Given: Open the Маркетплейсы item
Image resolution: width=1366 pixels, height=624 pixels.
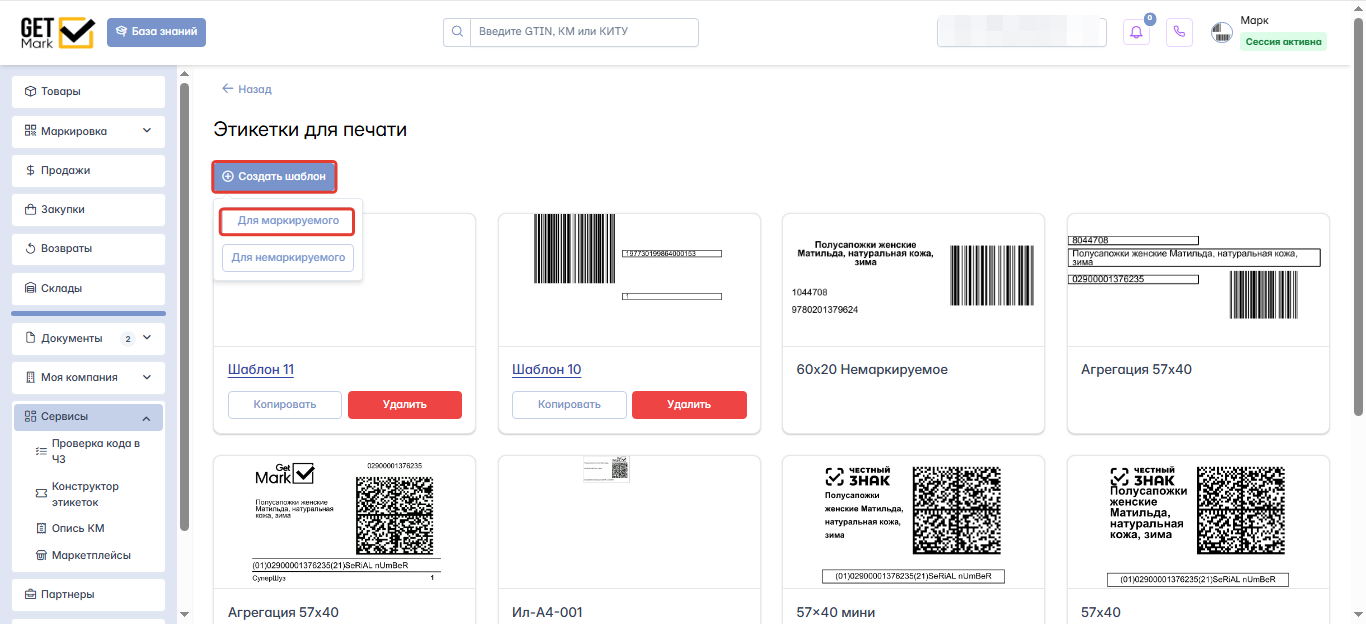Looking at the screenshot, I should point(89,555).
